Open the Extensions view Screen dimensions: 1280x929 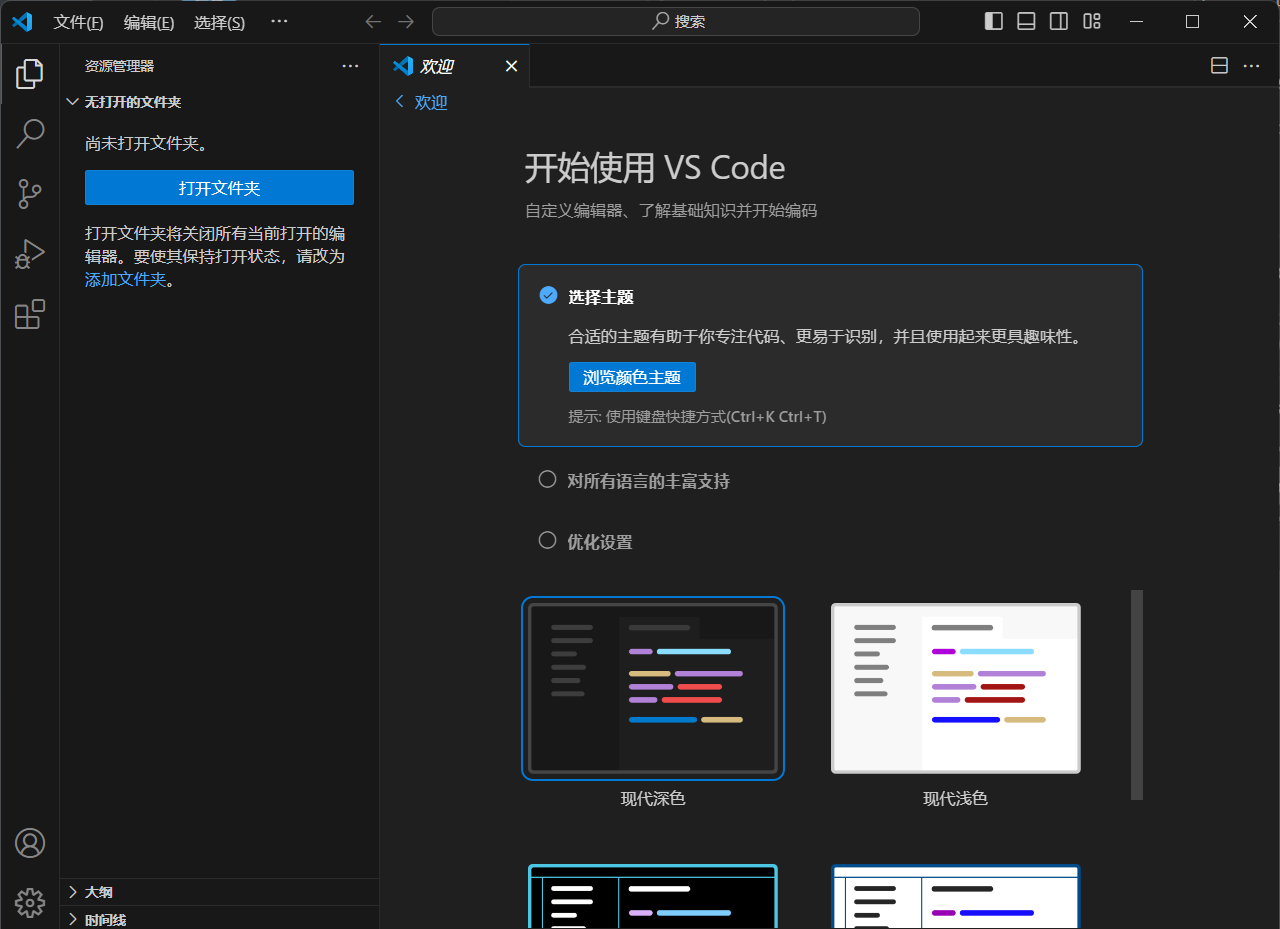(x=30, y=314)
